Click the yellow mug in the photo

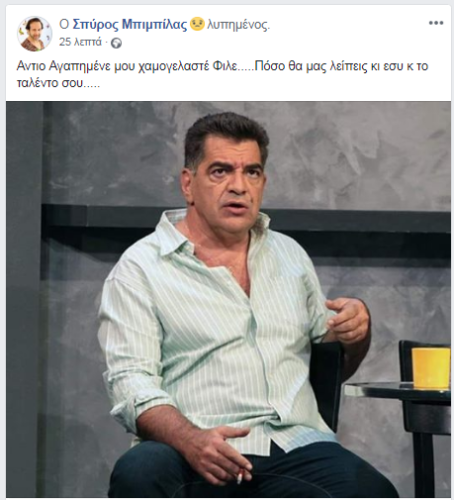click(x=431, y=368)
